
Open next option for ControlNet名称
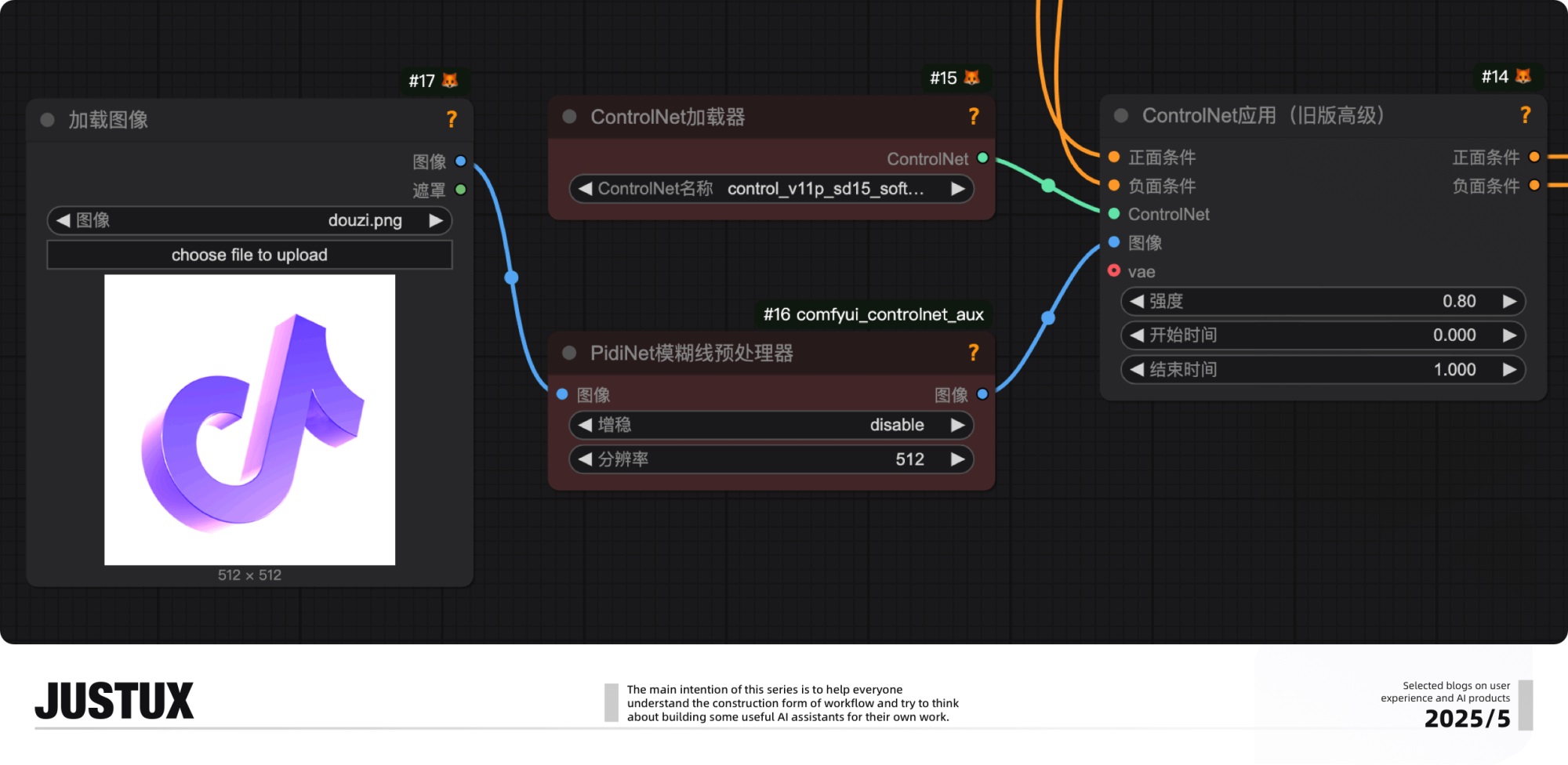pos(957,188)
